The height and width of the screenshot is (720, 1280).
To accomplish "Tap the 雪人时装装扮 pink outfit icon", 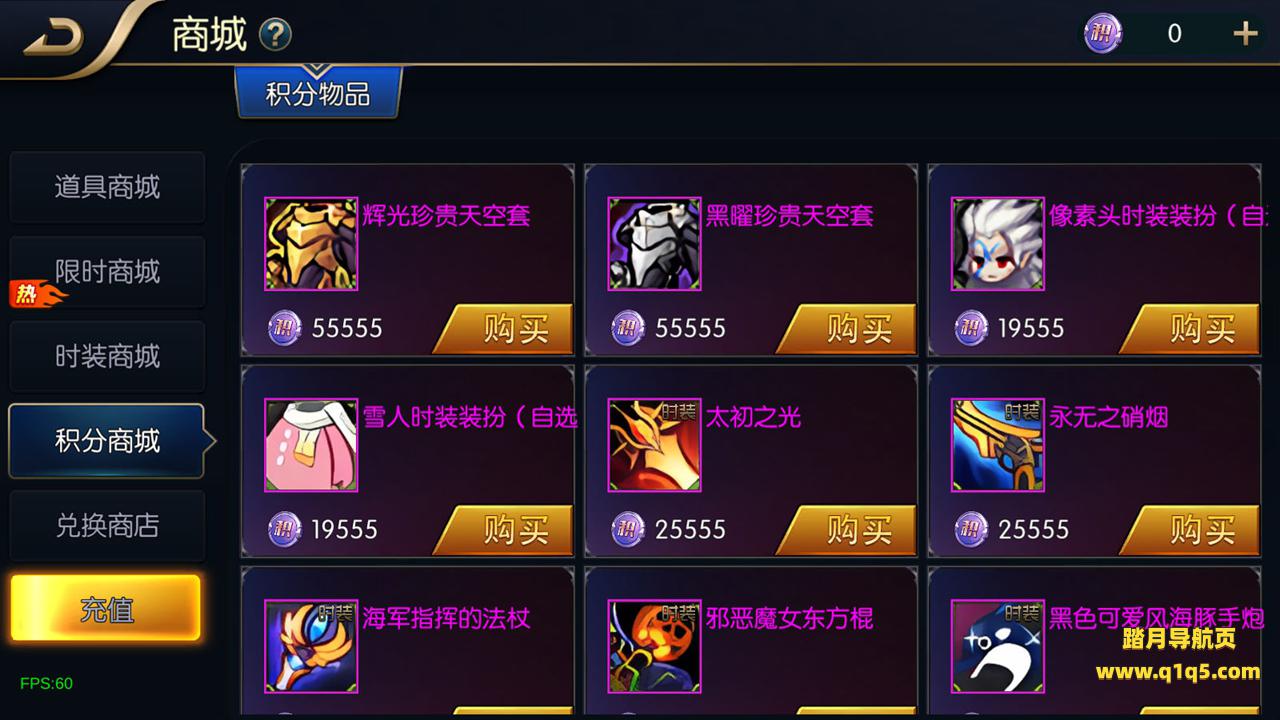I will [x=311, y=445].
